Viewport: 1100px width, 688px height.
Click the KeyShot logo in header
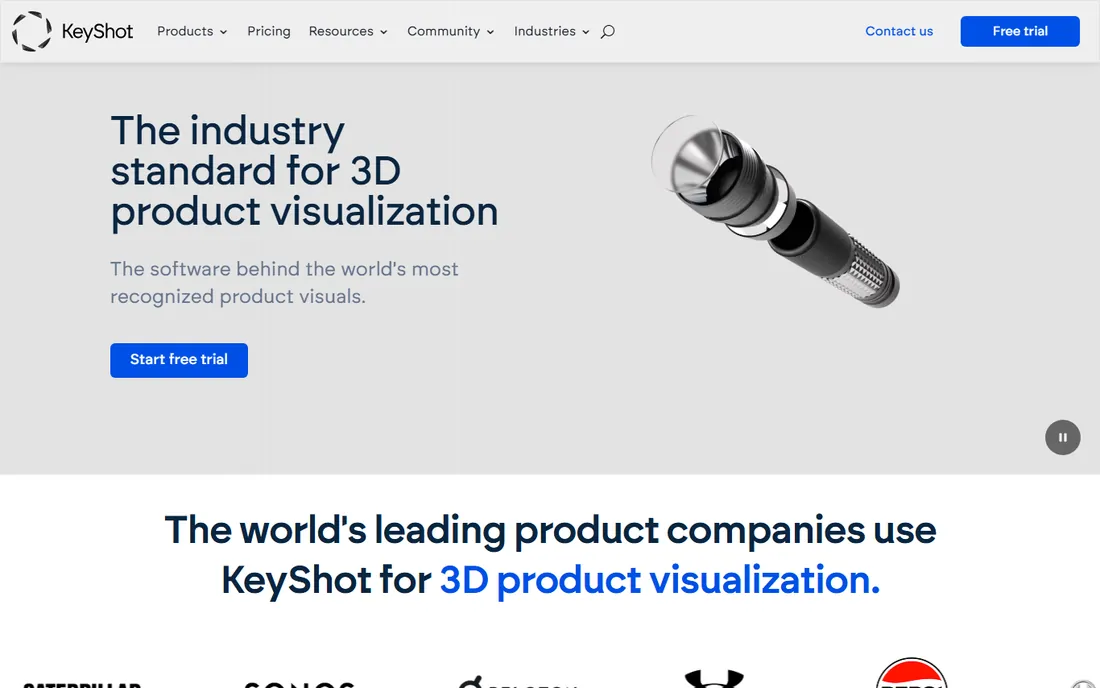(72, 32)
